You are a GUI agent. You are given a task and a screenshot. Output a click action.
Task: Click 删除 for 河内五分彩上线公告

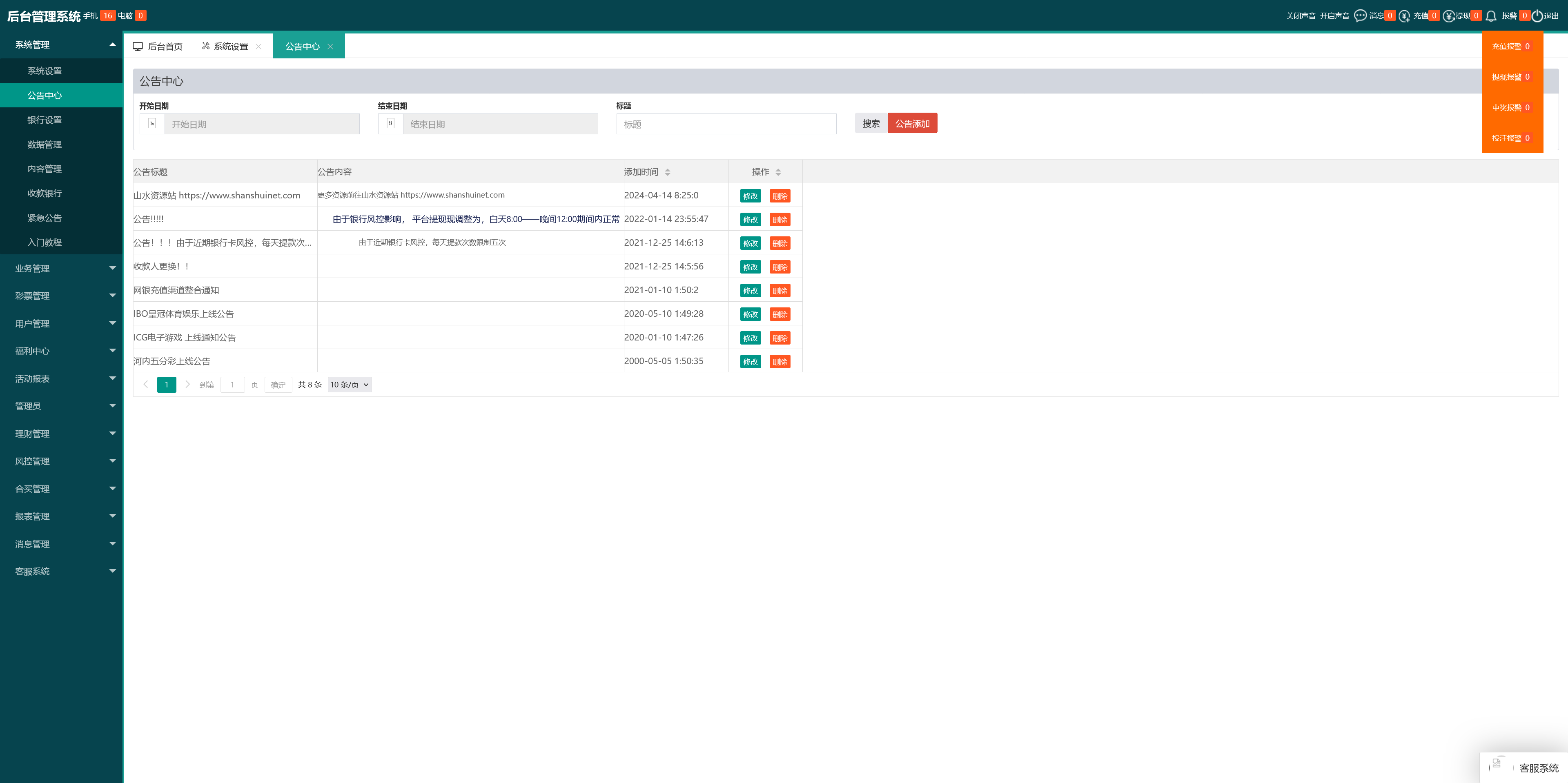pos(780,361)
